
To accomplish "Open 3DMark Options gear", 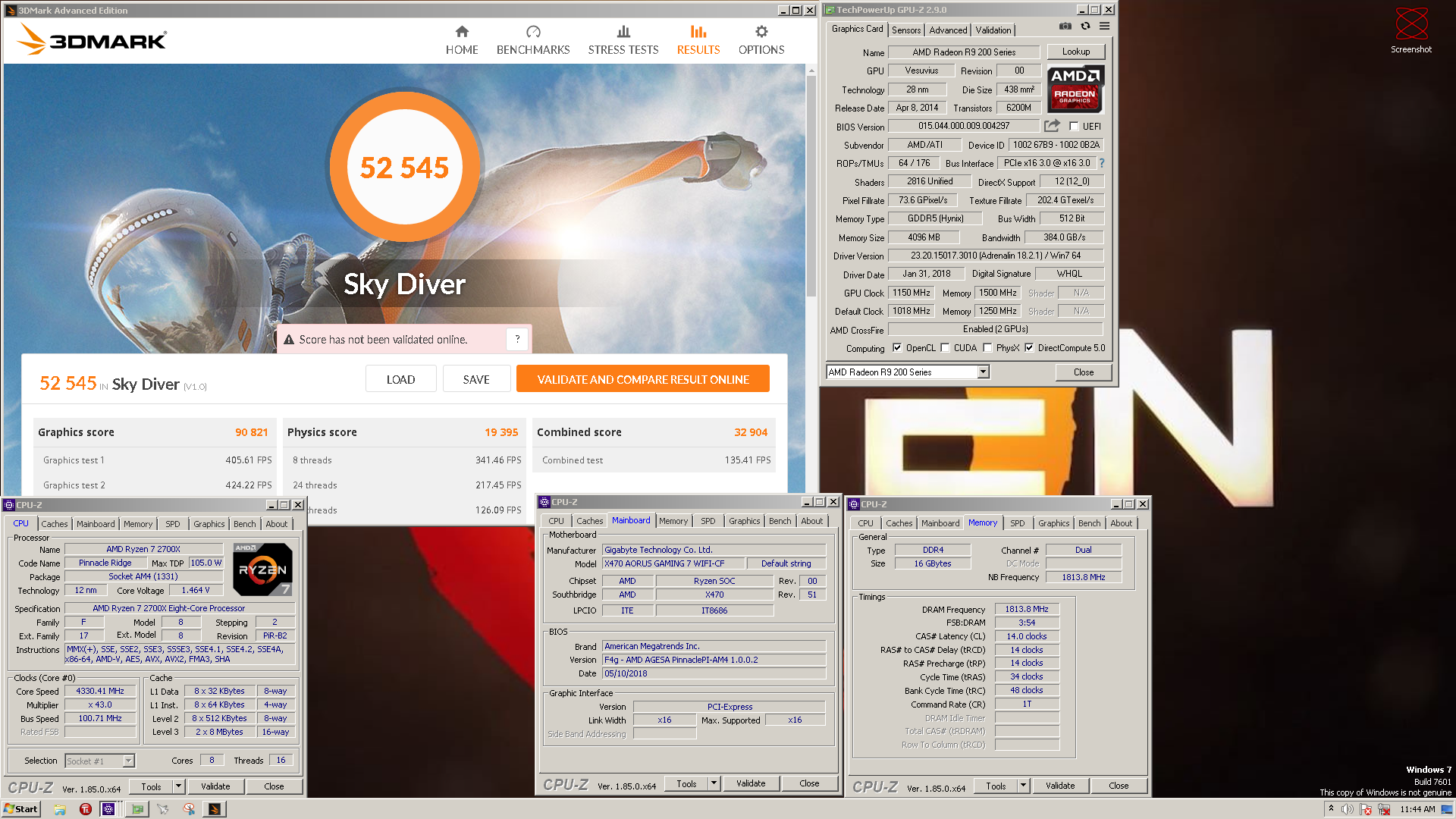I will pyautogui.click(x=761, y=32).
